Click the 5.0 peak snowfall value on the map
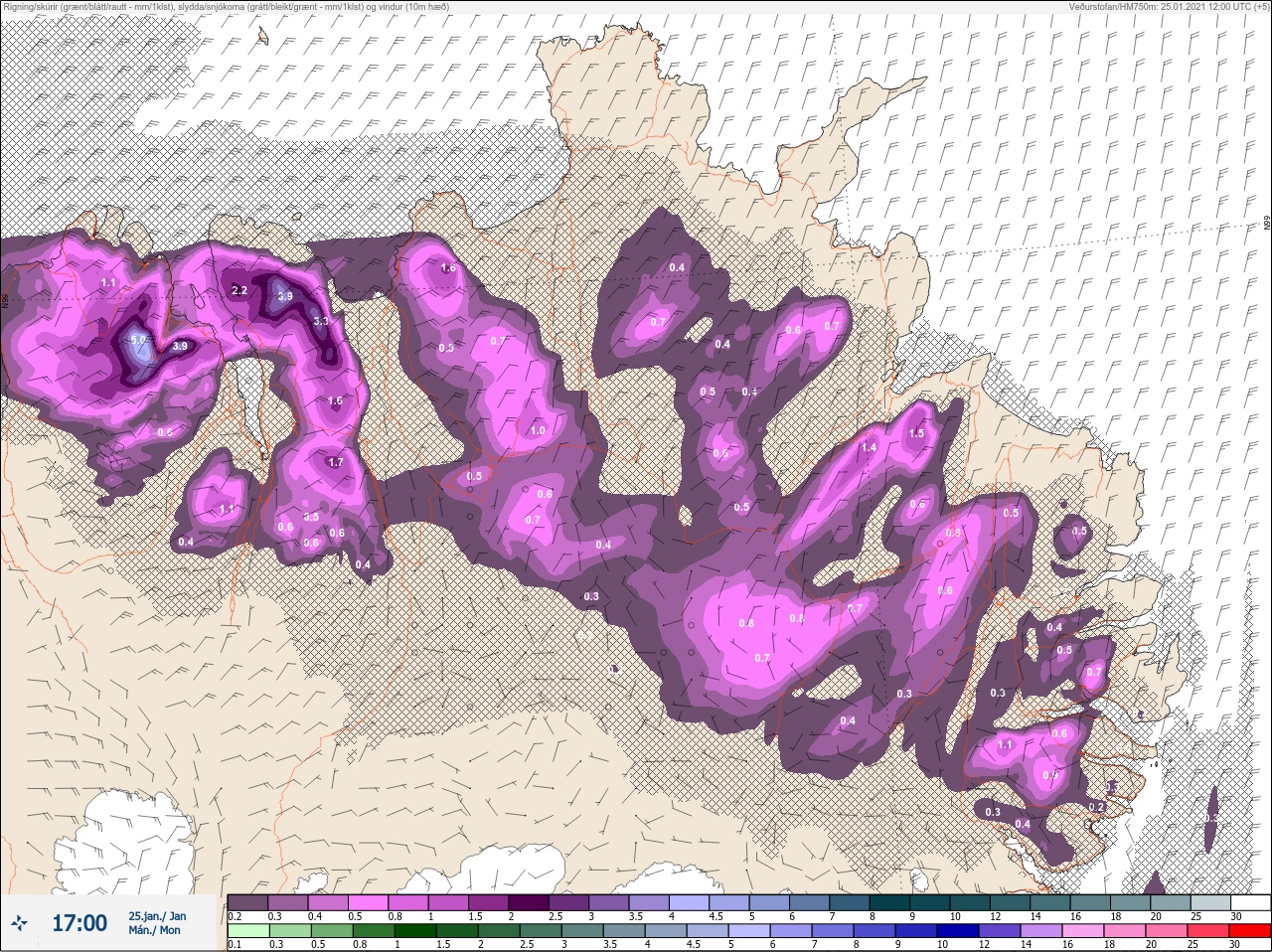Screen dimensions: 1272x952 (x=138, y=340)
